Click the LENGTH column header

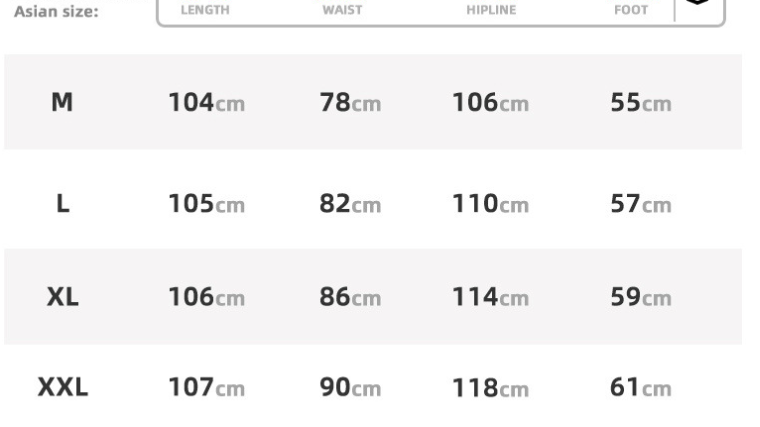pyautogui.click(x=204, y=10)
